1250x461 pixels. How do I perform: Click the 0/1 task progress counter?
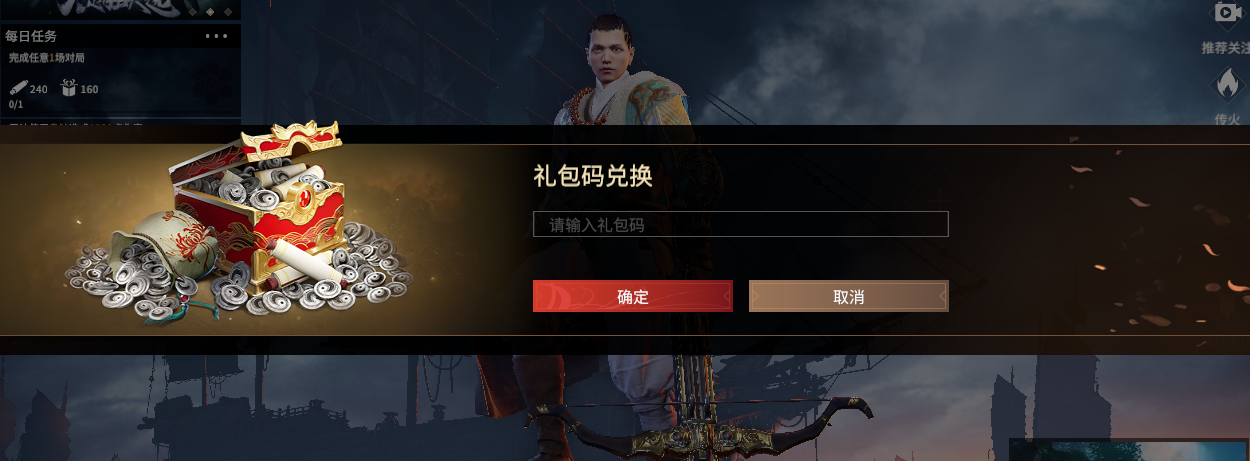pos(16,104)
